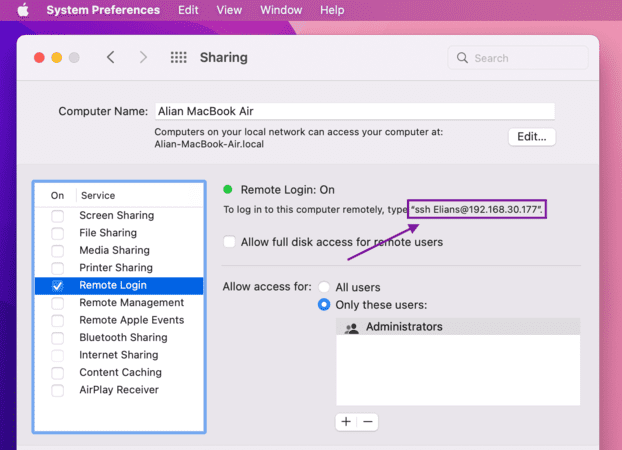Image resolution: width=622 pixels, height=450 pixels.
Task: Focus the Search field
Action: pos(518,58)
